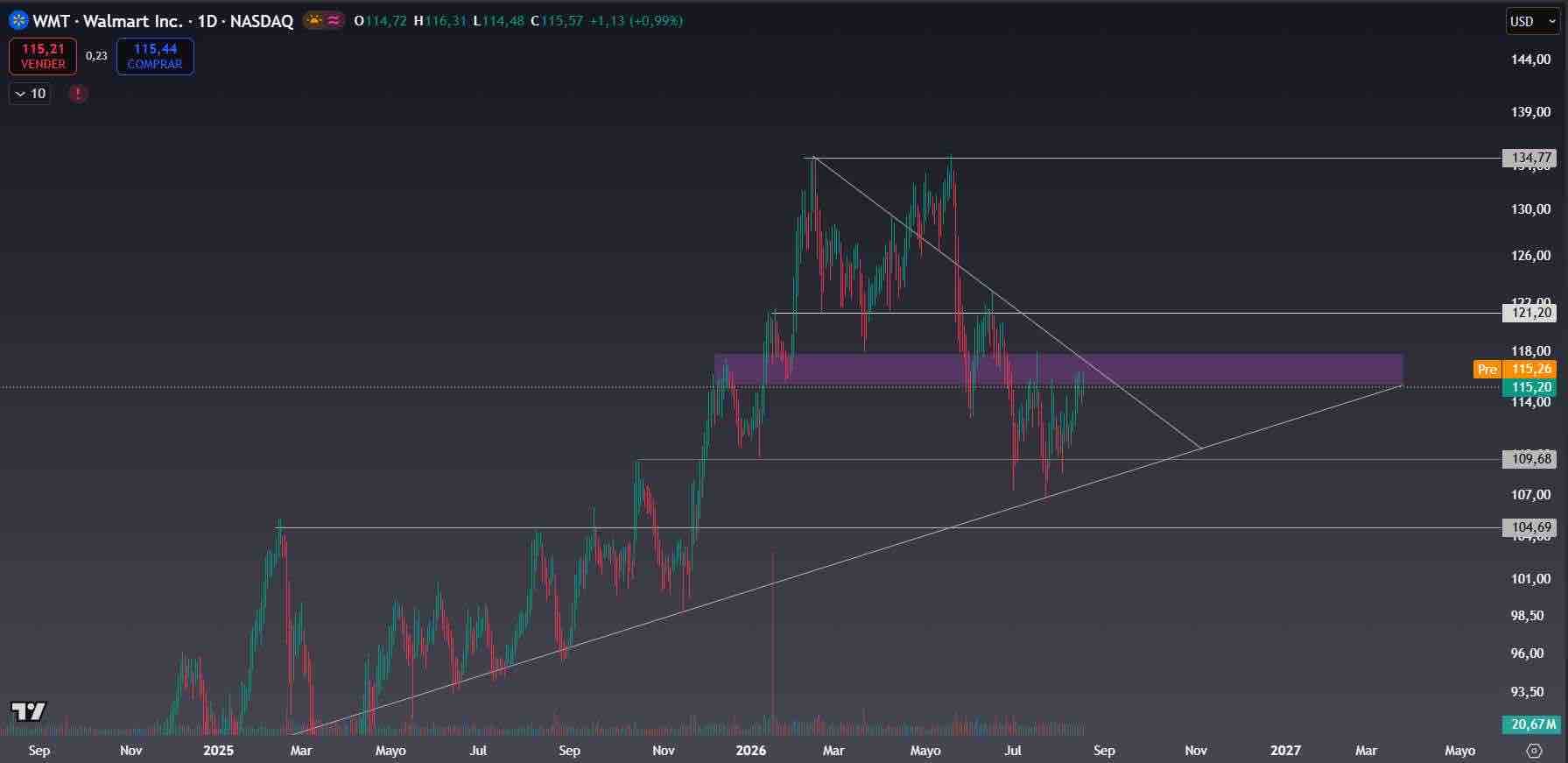Click the 134,77 horizontal line price label
1568x763 pixels.
[1529, 158]
